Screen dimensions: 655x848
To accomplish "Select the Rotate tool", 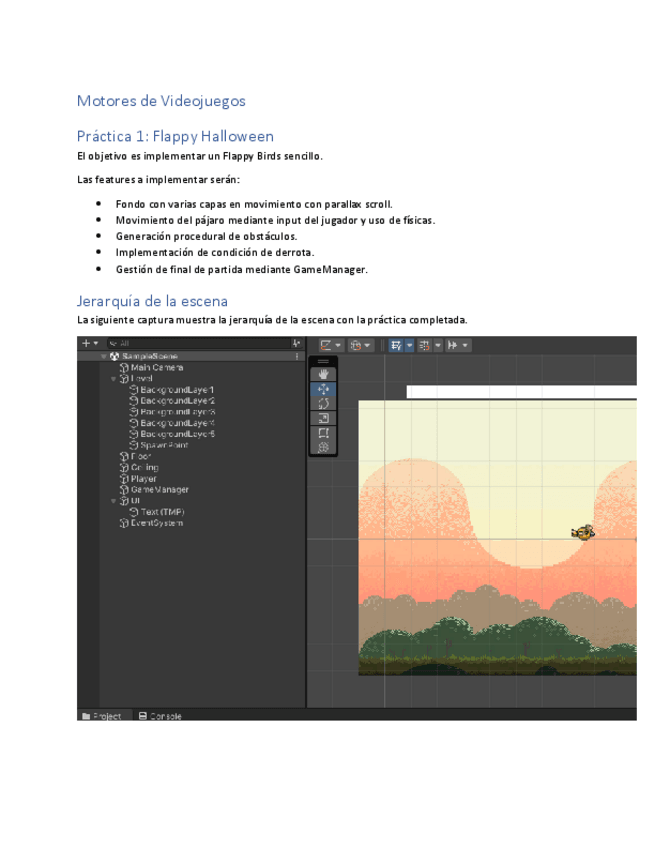I will (x=323, y=403).
